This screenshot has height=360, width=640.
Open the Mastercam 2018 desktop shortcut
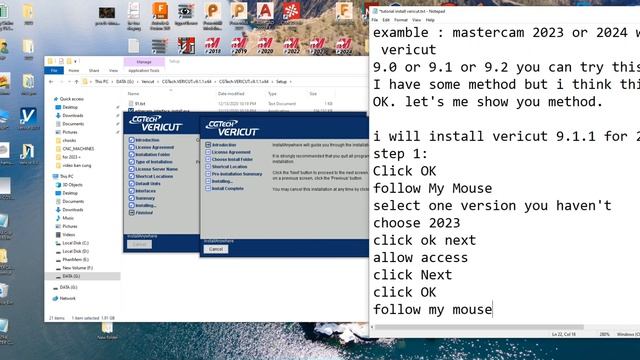click(x=213, y=46)
